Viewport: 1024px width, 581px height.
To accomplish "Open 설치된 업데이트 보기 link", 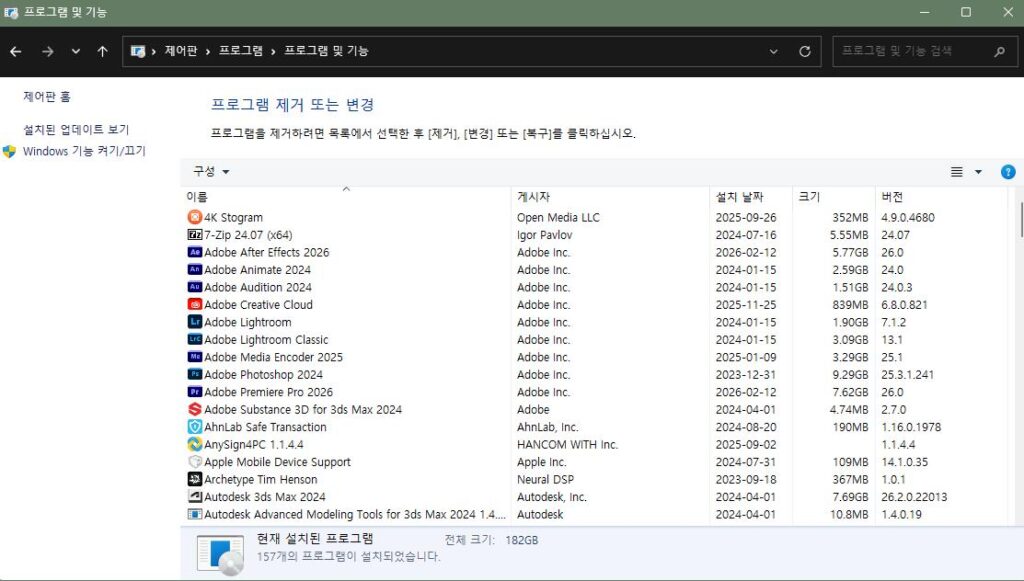I will (x=76, y=129).
